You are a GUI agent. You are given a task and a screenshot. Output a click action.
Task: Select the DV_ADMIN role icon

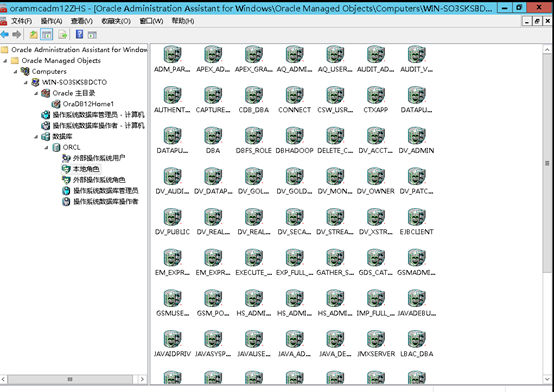point(417,136)
